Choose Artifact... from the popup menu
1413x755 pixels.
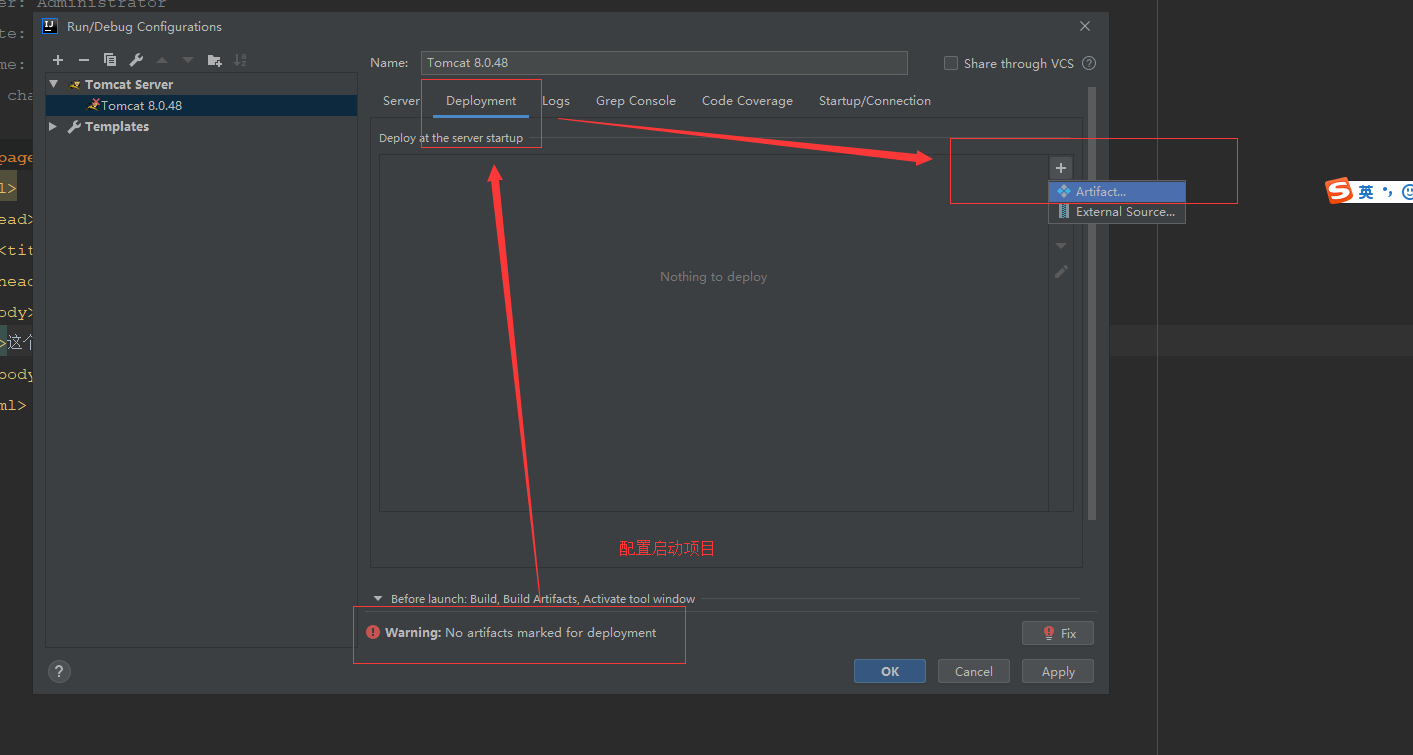point(1117,191)
